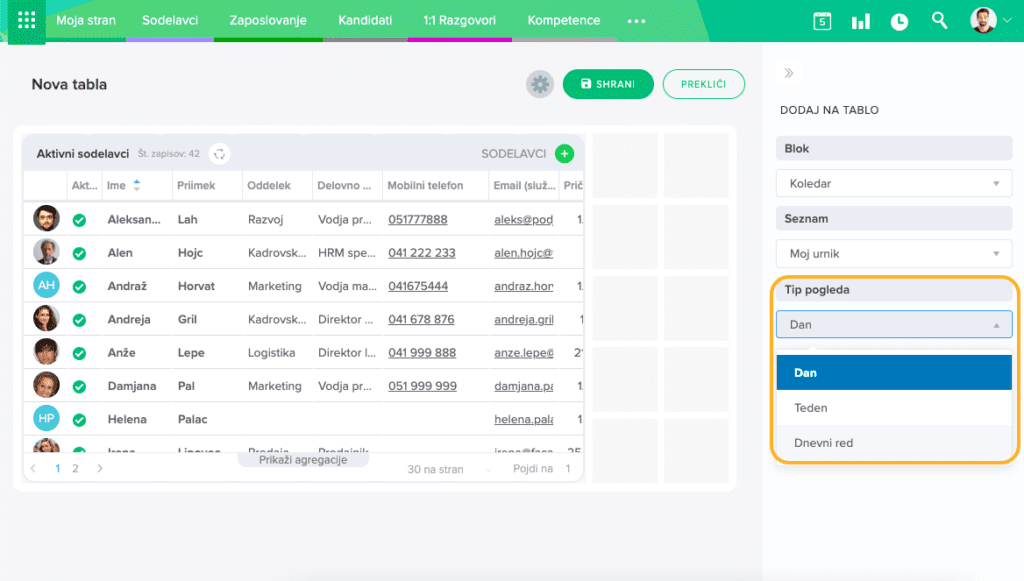Open the Kompetence tab
This screenshot has width=1024, height=581.
click(563, 20)
